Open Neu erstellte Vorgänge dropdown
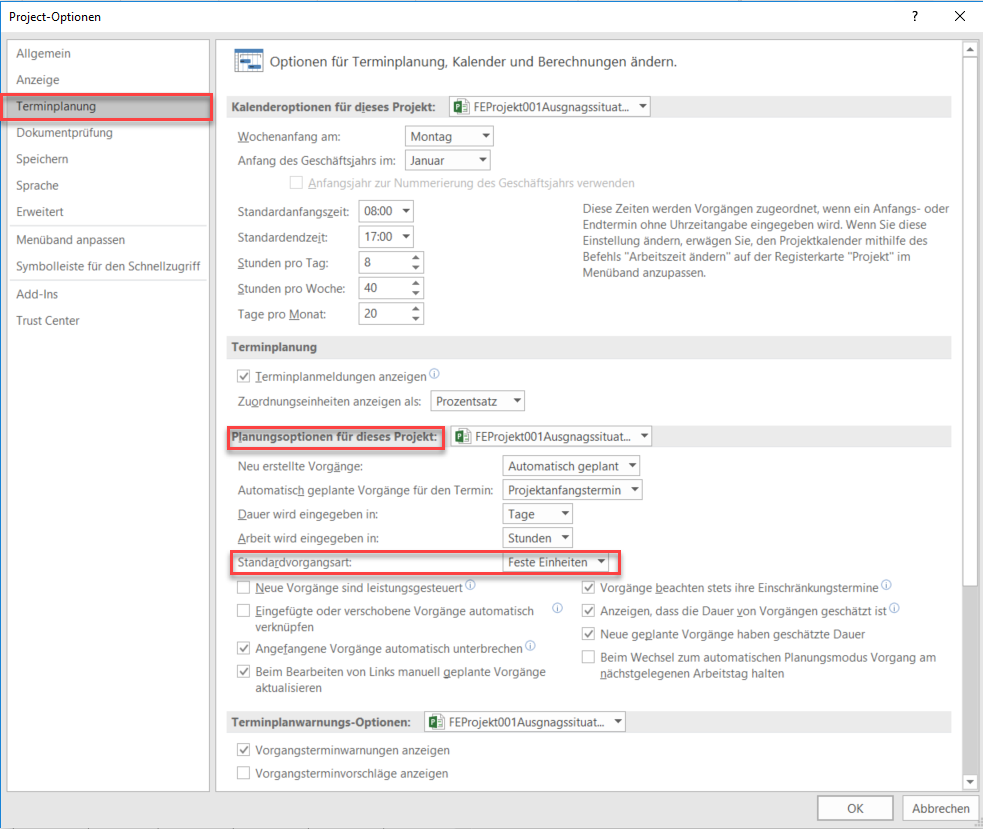983x829 pixels. [x=571, y=466]
